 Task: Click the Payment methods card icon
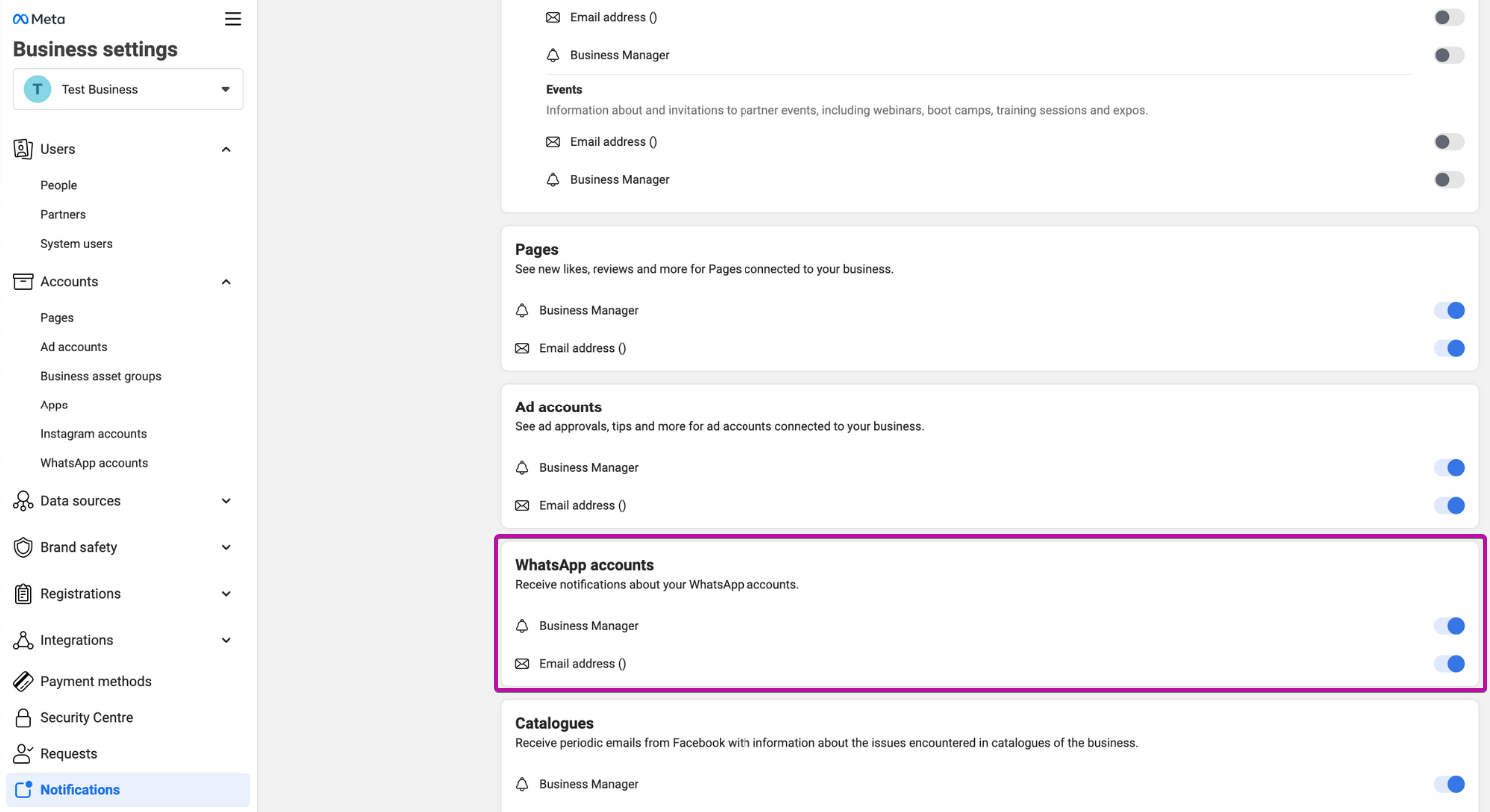pyautogui.click(x=23, y=681)
